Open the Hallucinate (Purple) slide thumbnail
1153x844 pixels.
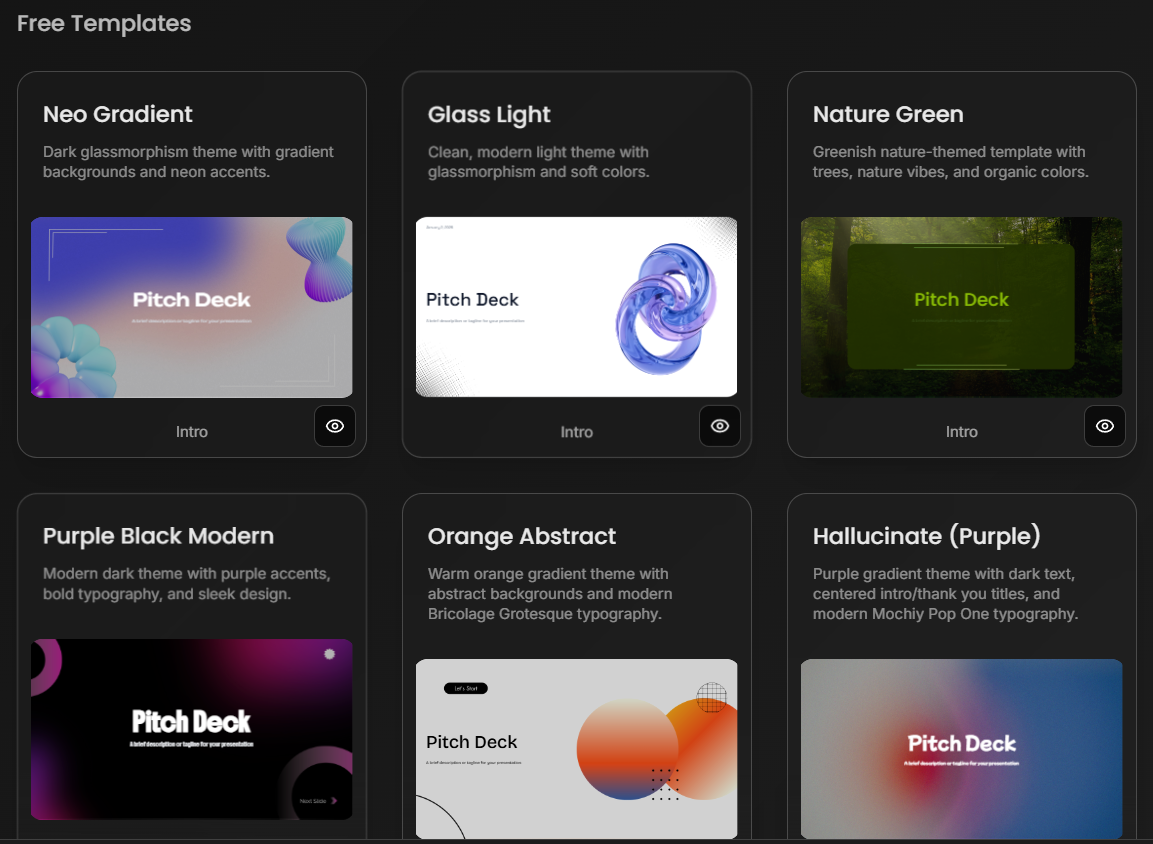click(962, 749)
